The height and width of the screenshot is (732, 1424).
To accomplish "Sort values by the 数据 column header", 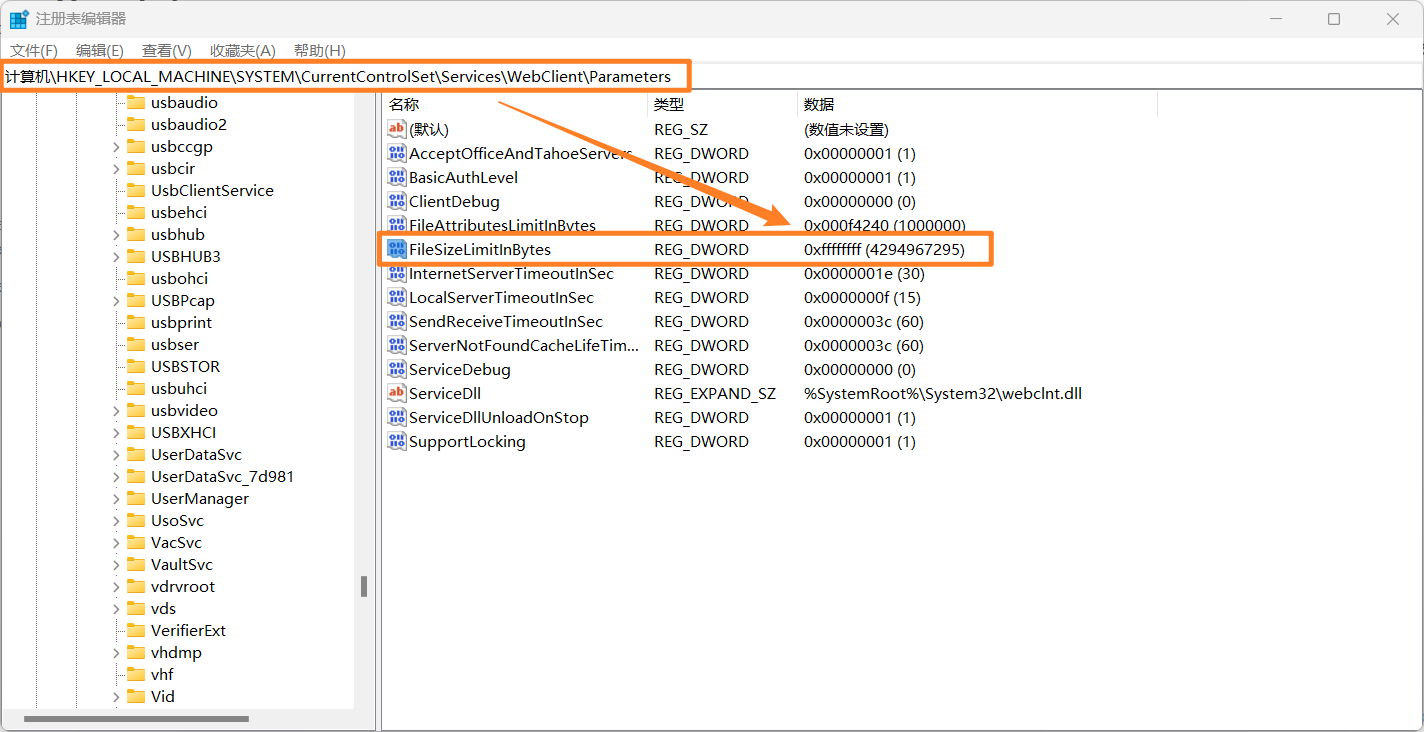I will (x=977, y=104).
